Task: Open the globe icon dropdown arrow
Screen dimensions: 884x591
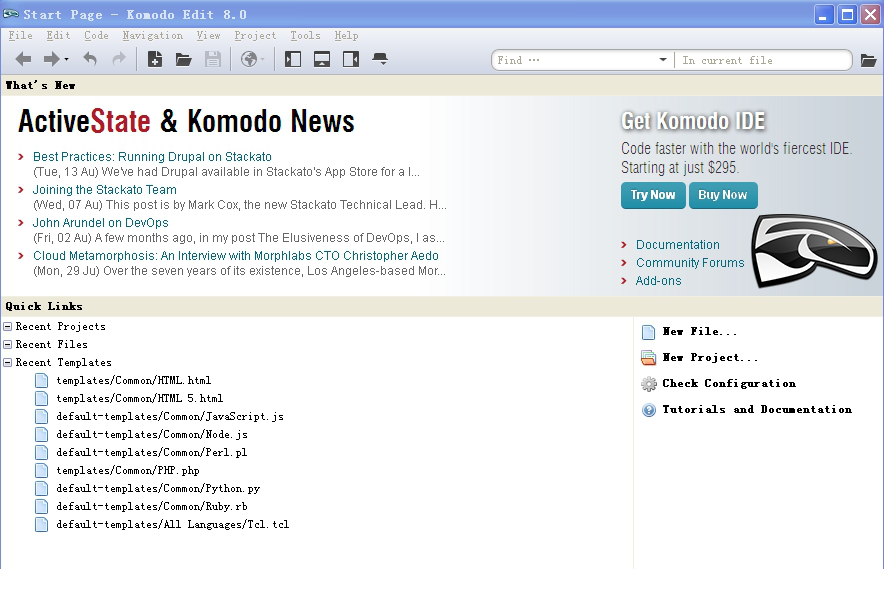Action: (x=262, y=59)
